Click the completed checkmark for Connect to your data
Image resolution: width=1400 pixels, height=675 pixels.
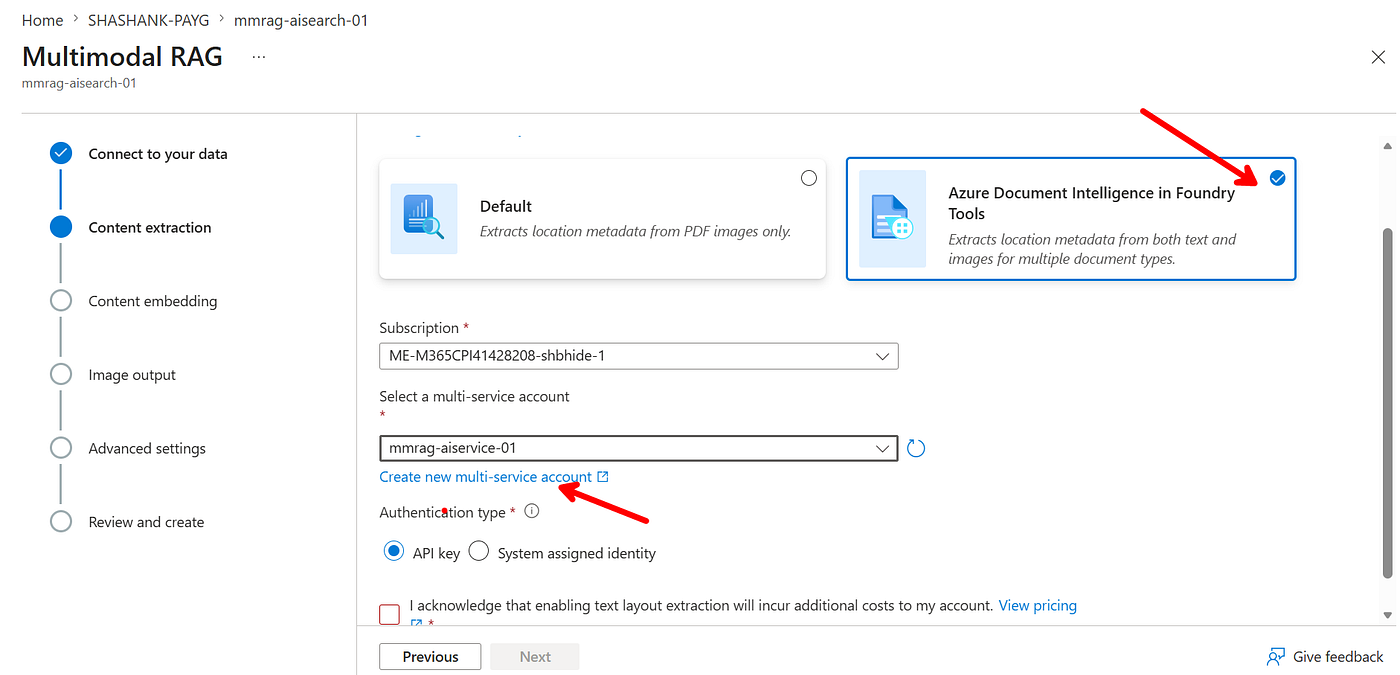click(61, 153)
